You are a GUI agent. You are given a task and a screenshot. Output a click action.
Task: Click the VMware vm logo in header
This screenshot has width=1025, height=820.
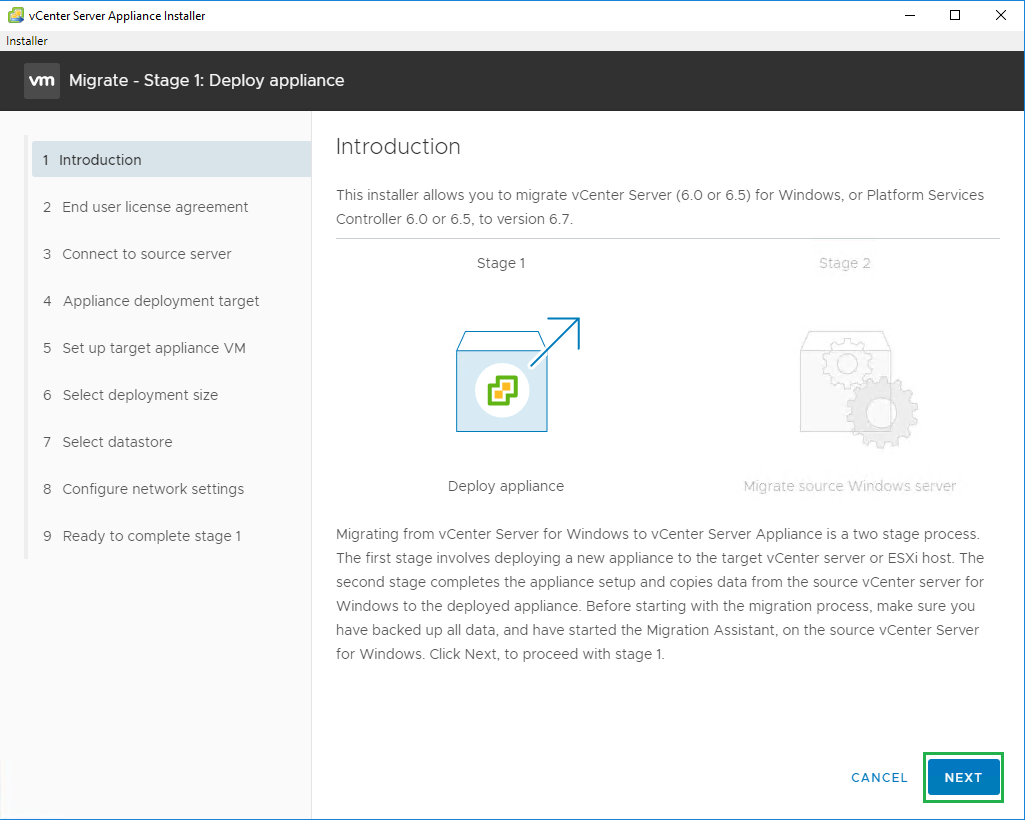[x=41, y=81]
